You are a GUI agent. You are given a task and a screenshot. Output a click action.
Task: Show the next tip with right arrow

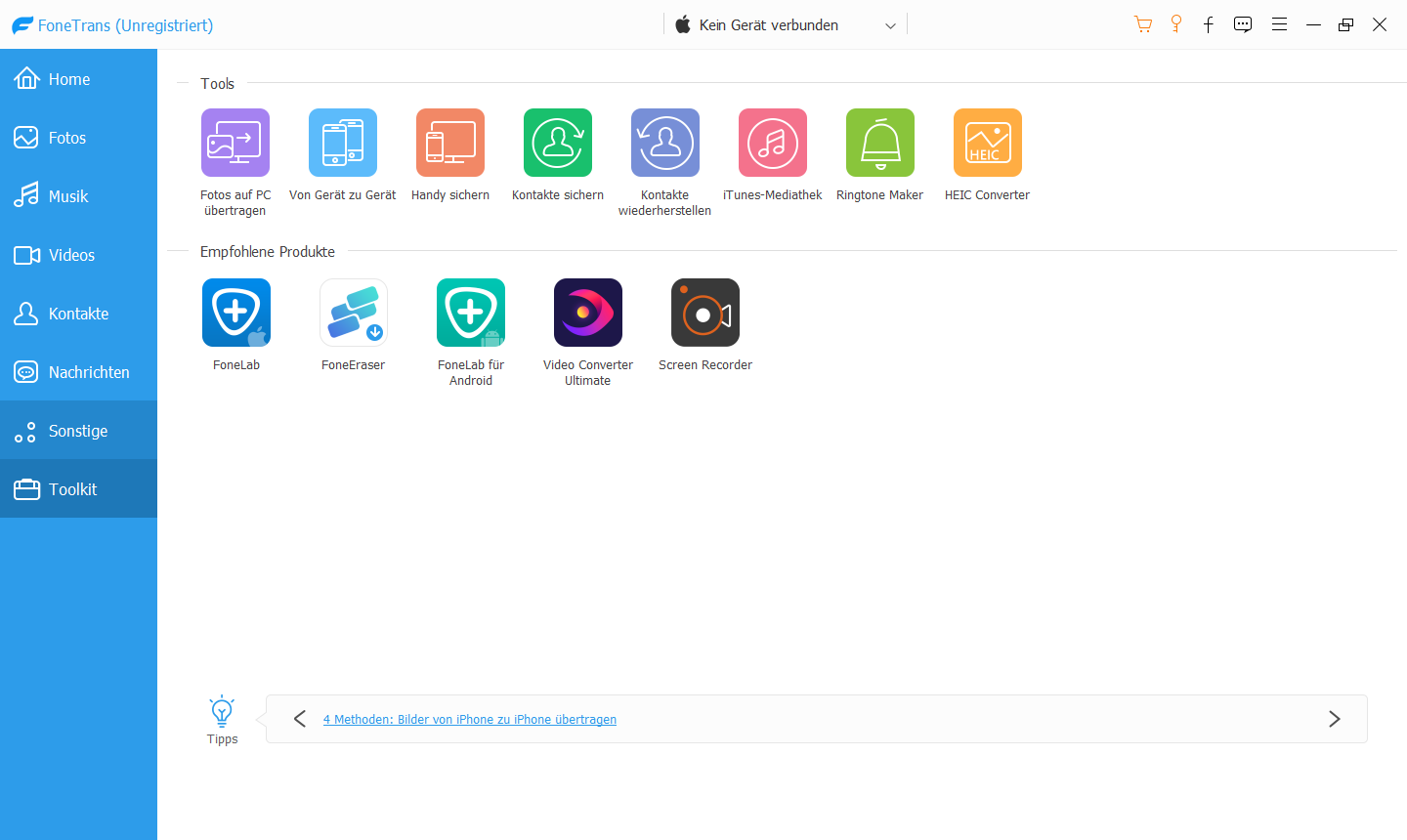tap(1335, 719)
